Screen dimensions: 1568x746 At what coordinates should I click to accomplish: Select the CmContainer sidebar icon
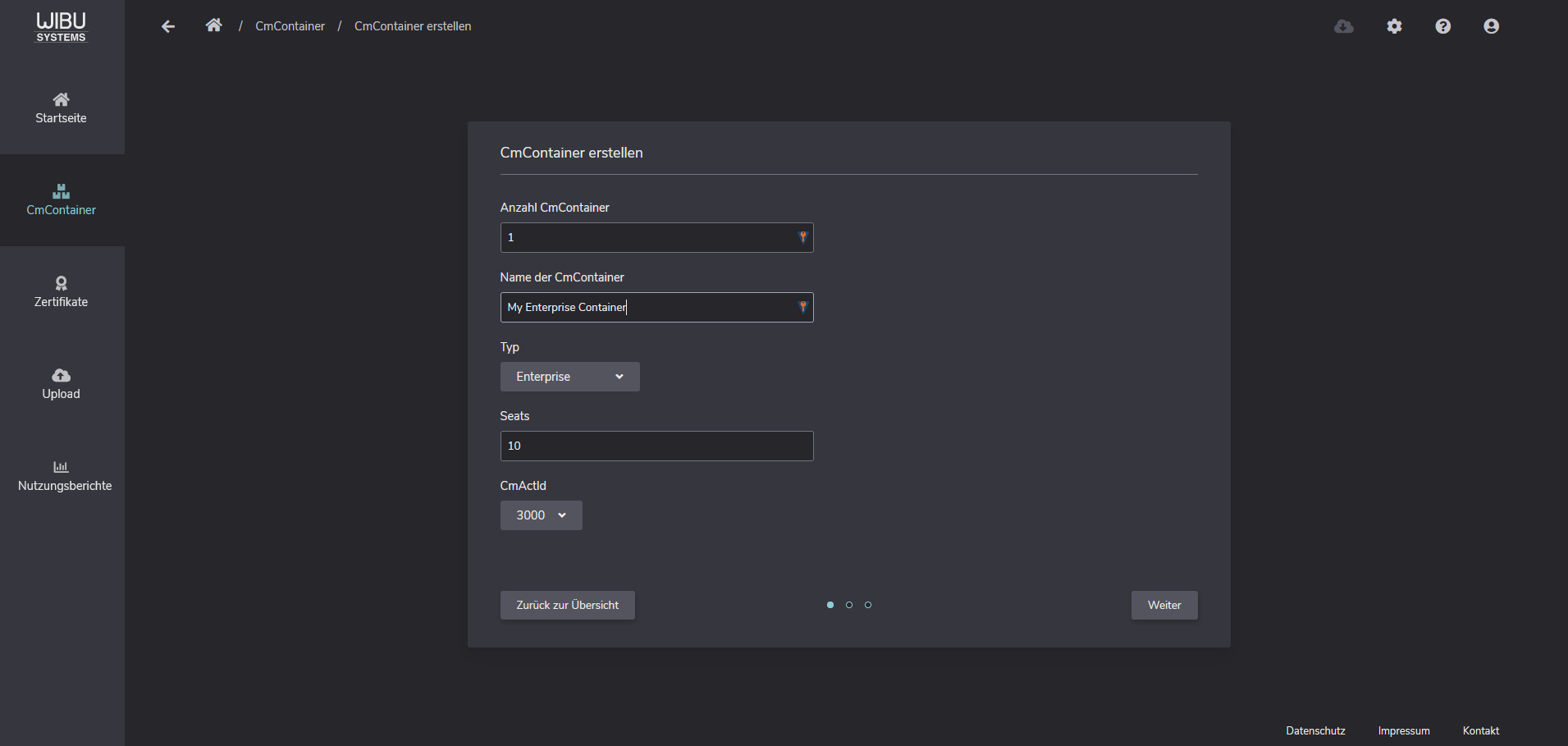point(61,199)
